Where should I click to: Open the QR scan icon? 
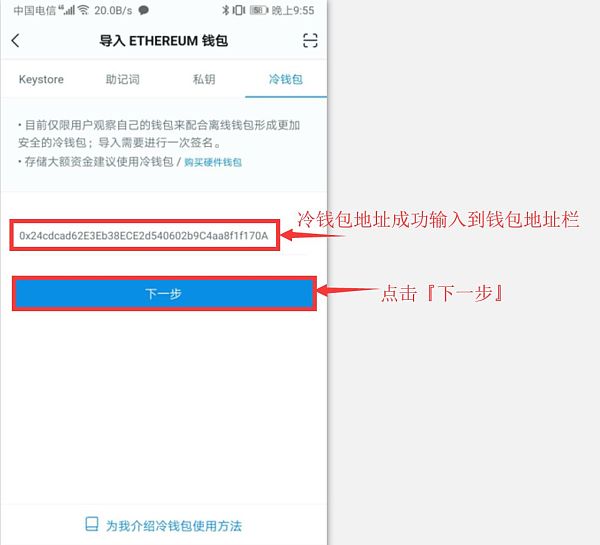[x=310, y=40]
